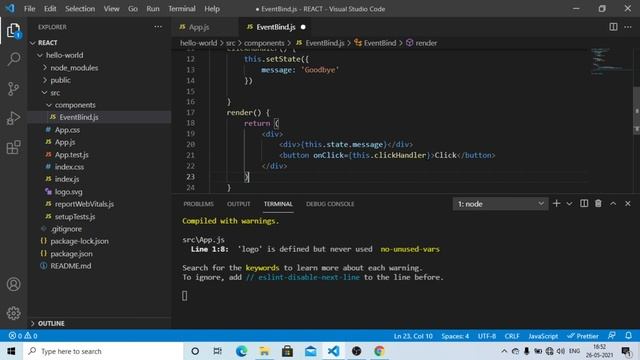Click unsaved dot on EventBind.js tab
The height and width of the screenshot is (360, 640).
click(x=303, y=27)
